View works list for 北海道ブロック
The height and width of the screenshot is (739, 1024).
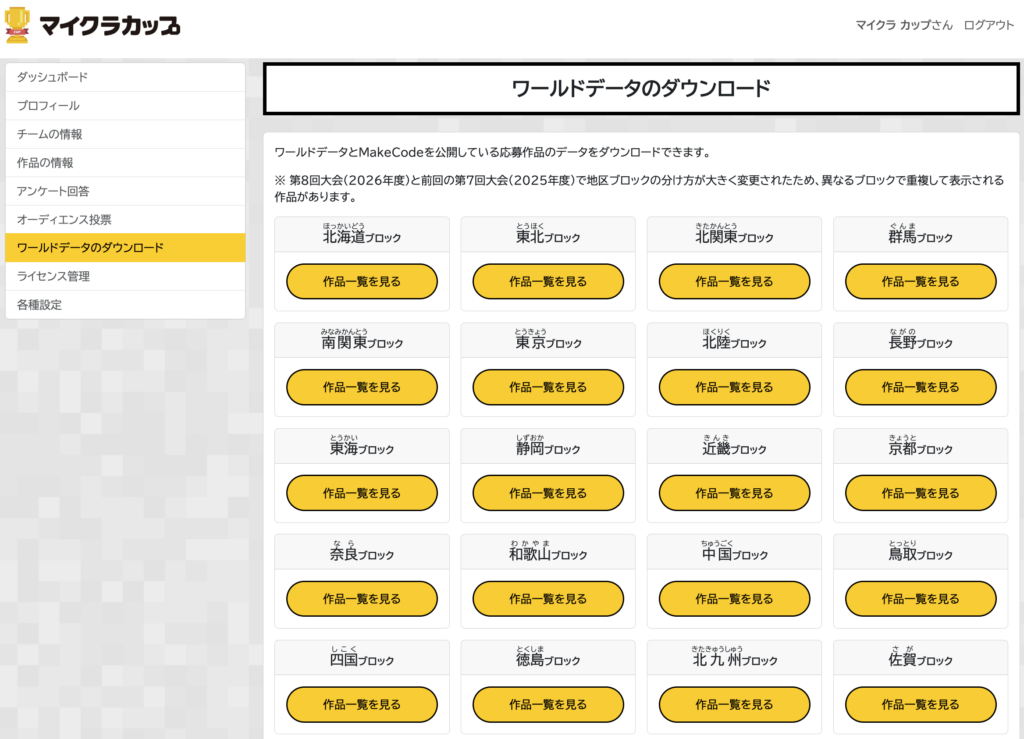[362, 281]
